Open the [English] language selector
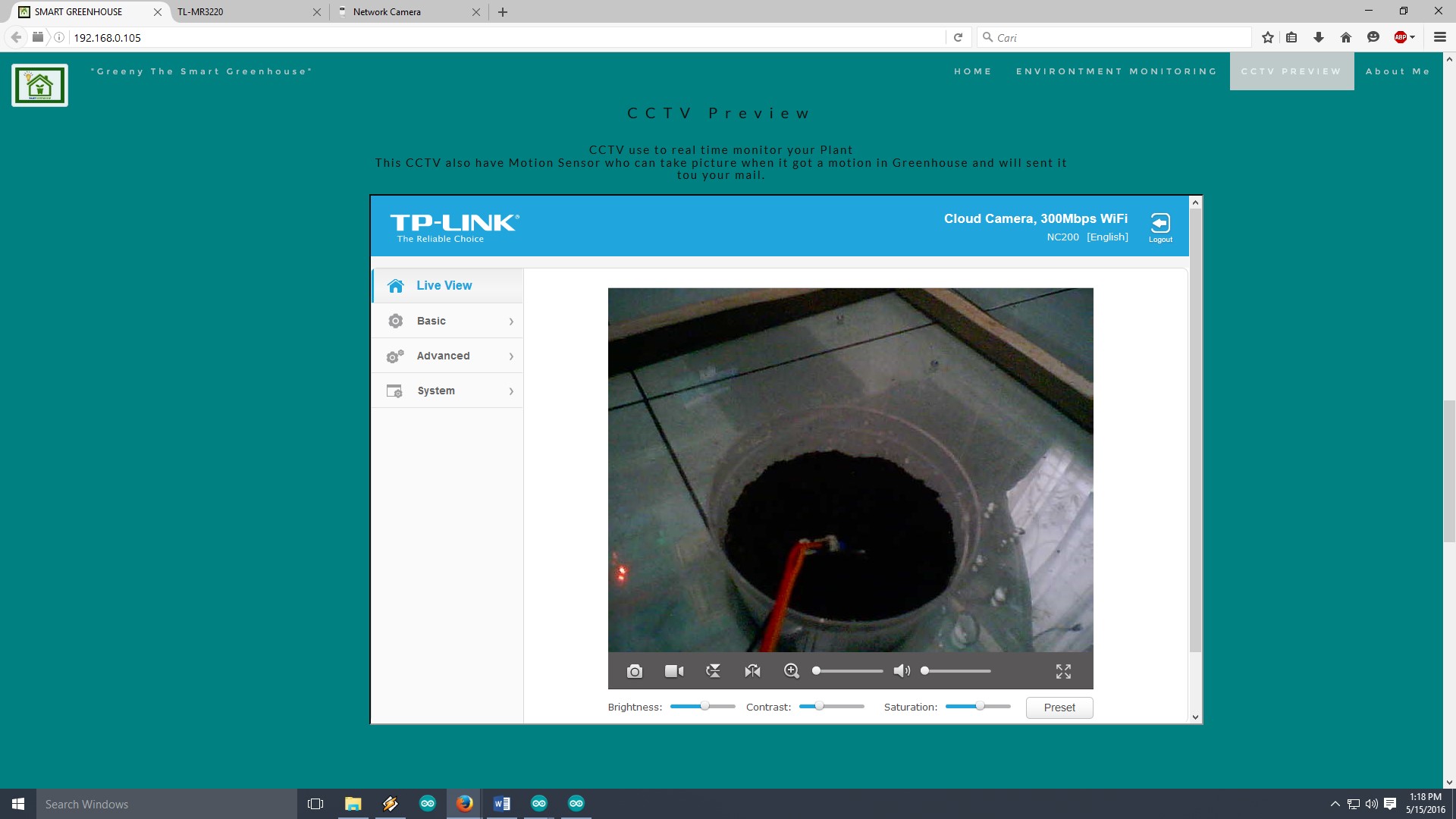The image size is (1456, 819). pyautogui.click(x=1107, y=237)
